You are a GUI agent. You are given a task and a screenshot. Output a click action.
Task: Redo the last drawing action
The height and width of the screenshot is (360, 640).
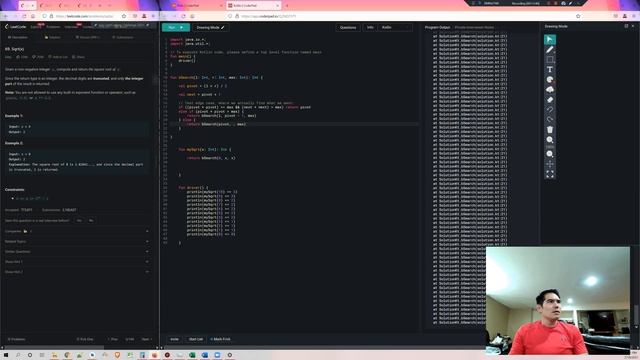(550, 120)
